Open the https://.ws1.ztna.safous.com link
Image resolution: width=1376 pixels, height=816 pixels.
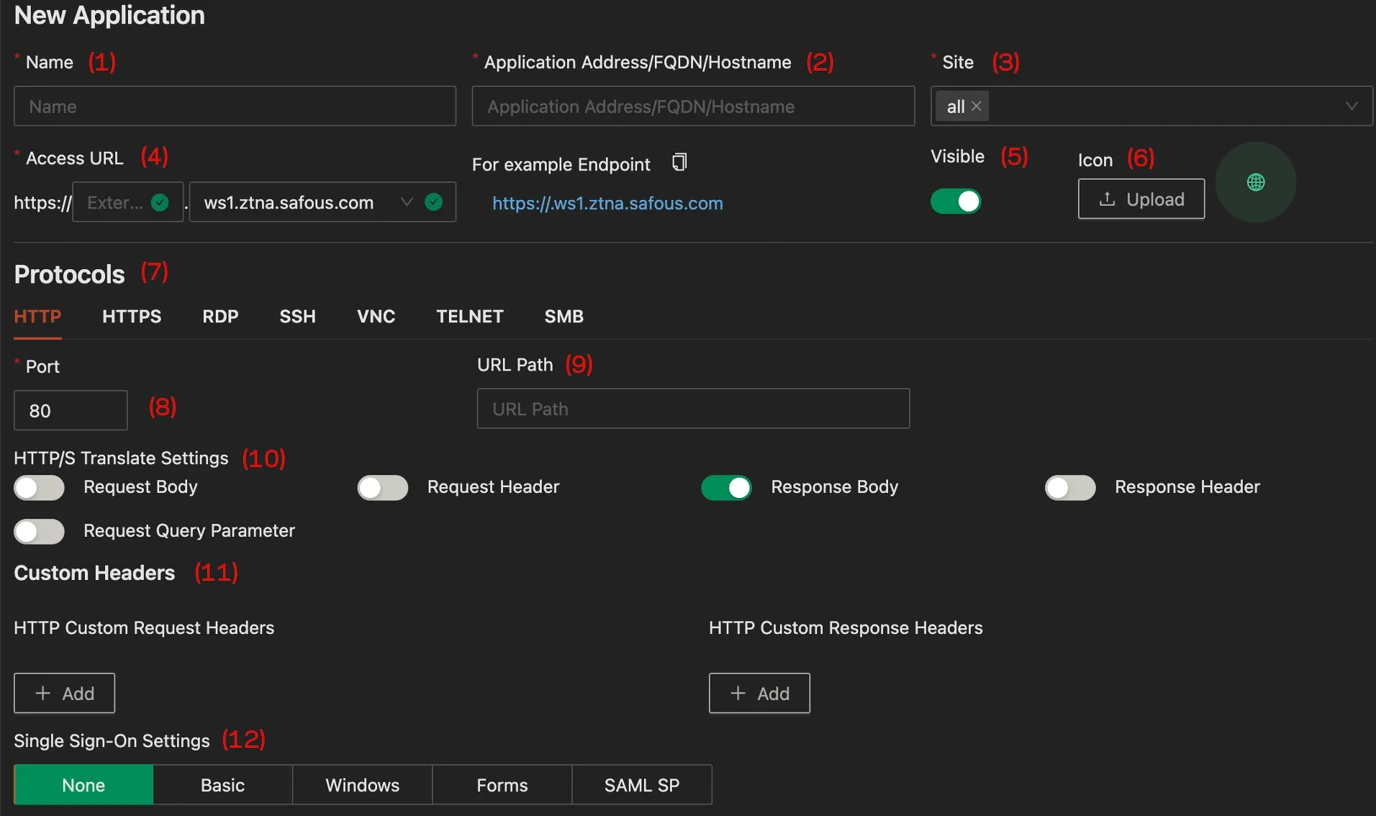point(607,203)
